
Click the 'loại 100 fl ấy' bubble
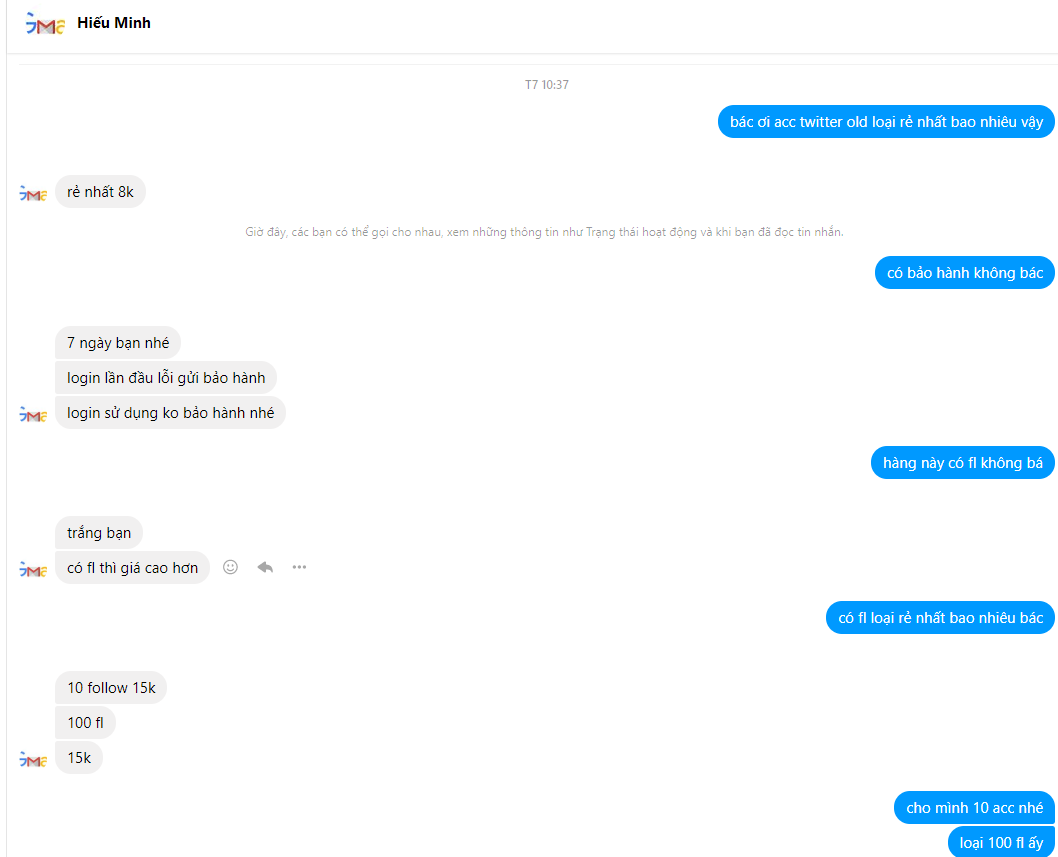1001,842
